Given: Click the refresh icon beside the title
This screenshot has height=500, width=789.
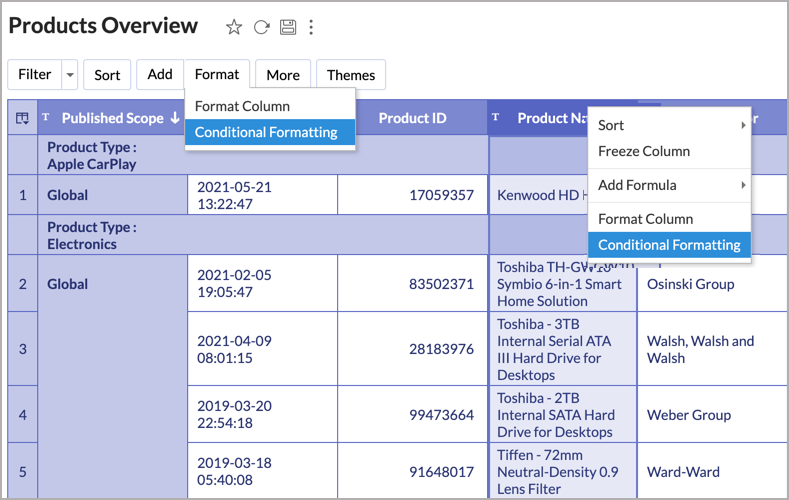Looking at the screenshot, I should [261, 27].
